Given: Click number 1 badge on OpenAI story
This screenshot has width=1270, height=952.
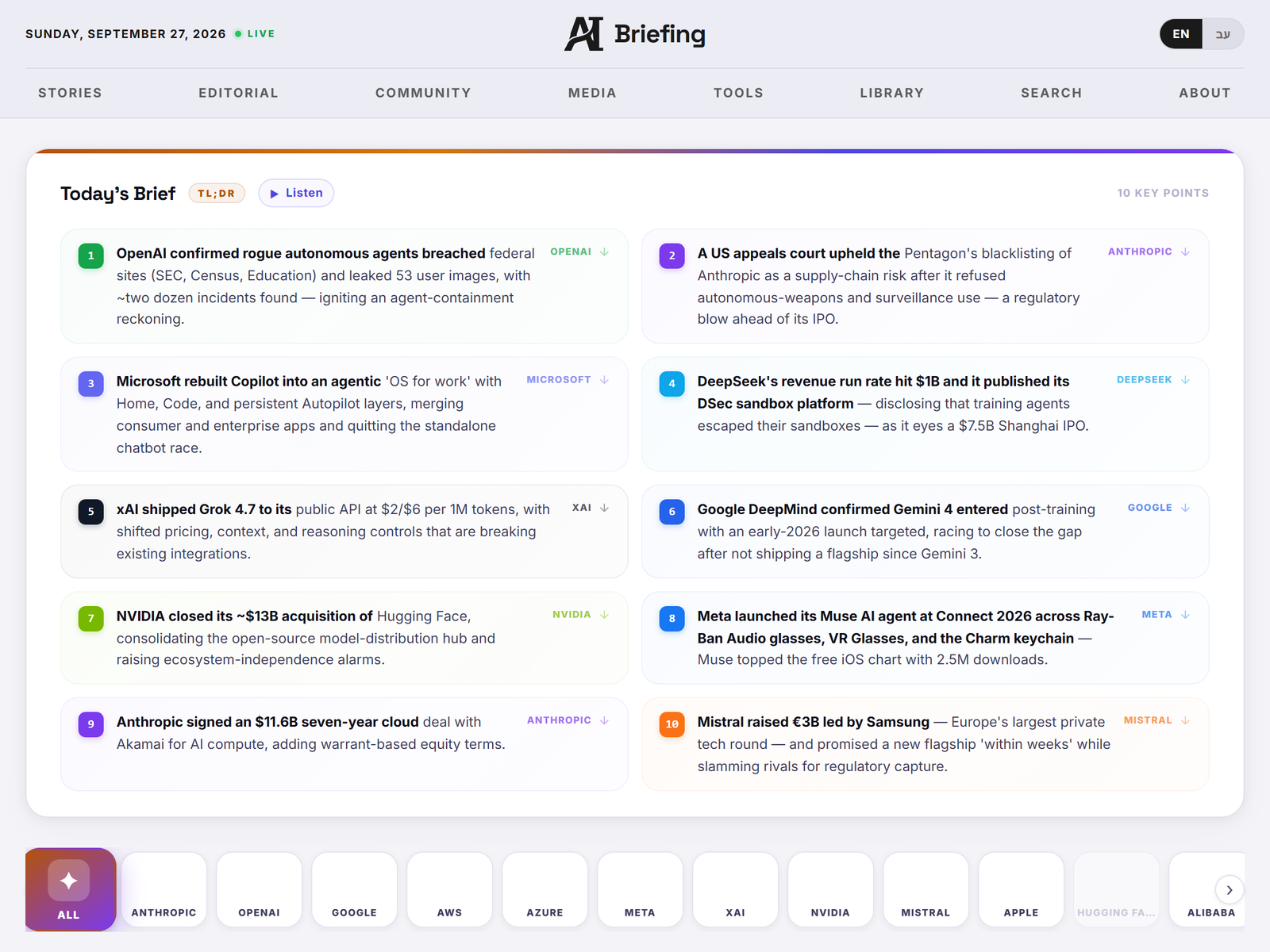Looking at the screenshot, I should pyautogui.click(x=90, y=255).
